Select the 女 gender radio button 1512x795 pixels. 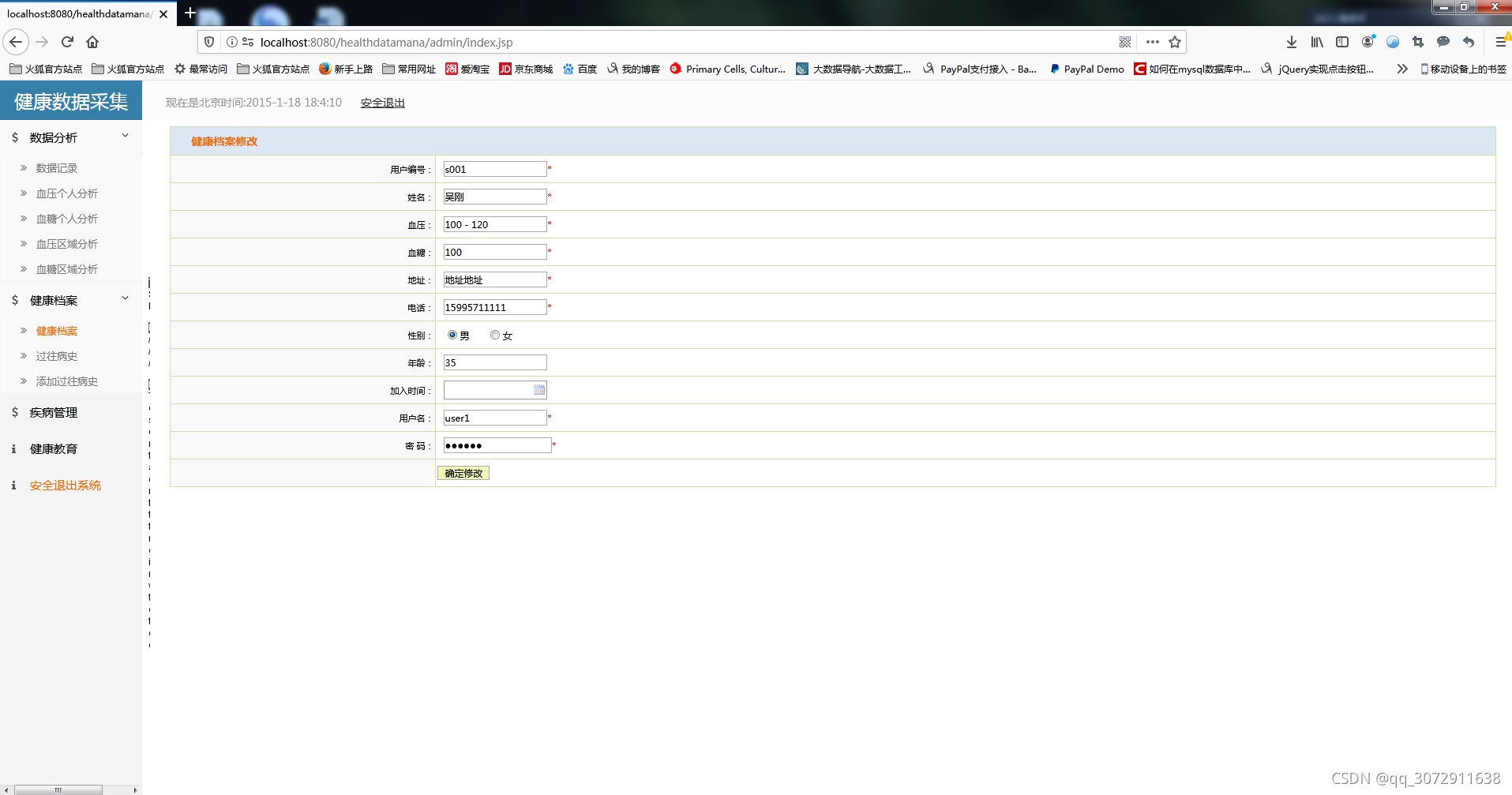point(495,335)
